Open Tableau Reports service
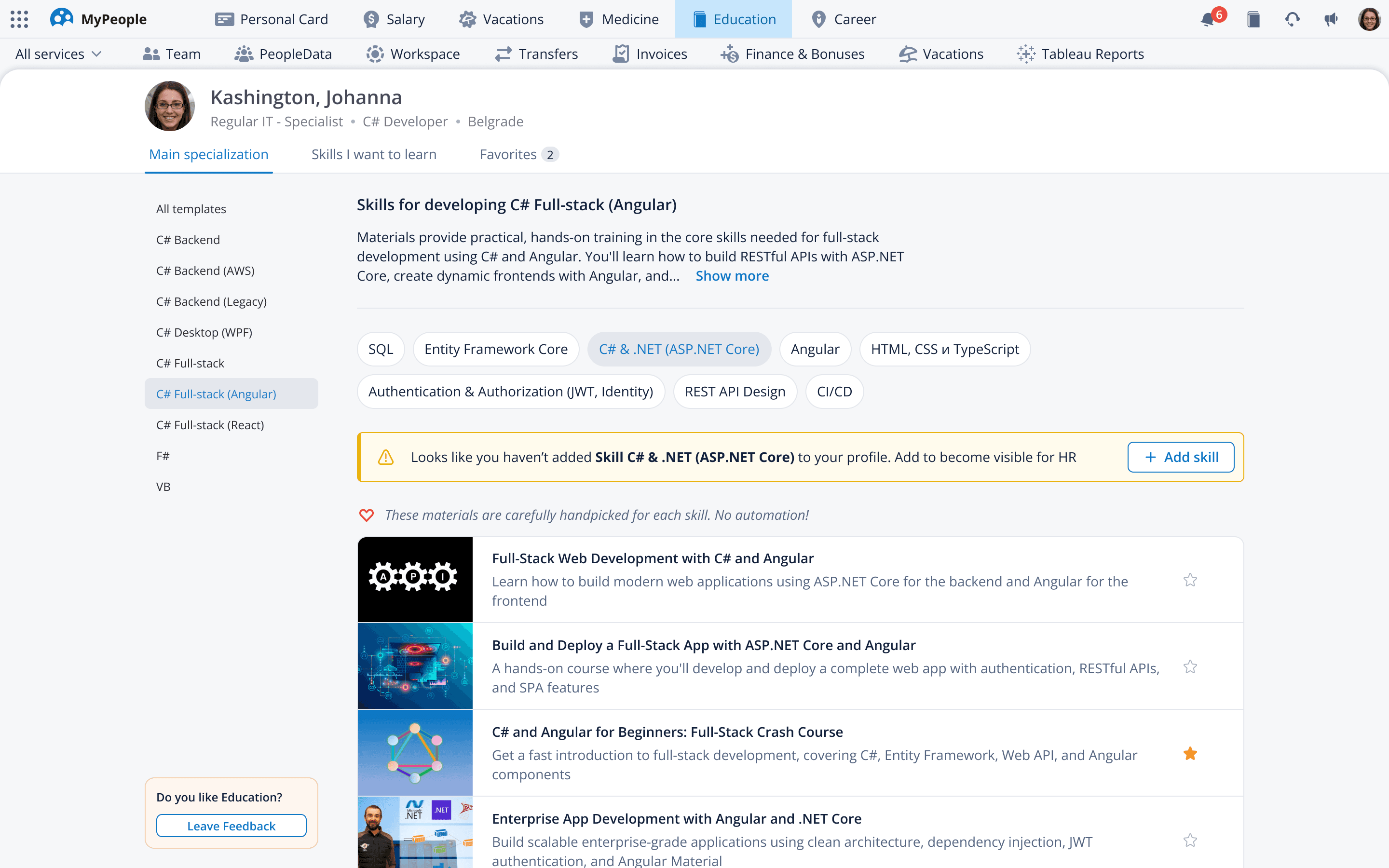Screen dimensions: 1389x868 point(1080,54)
